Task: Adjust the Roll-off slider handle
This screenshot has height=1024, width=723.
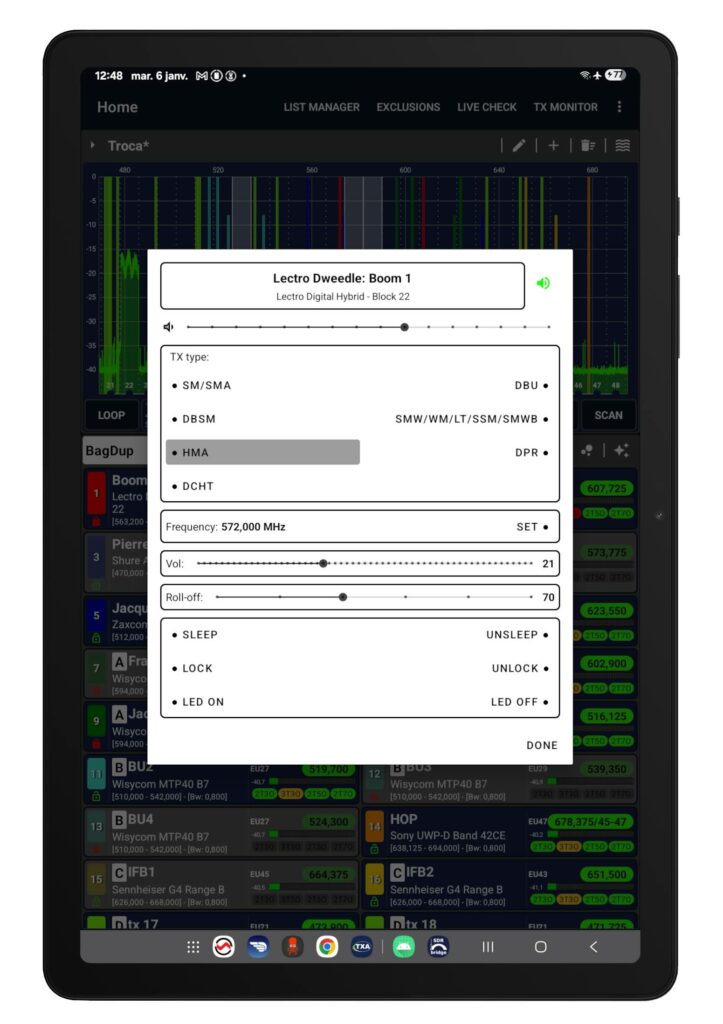Action: (x=343, y=597)
